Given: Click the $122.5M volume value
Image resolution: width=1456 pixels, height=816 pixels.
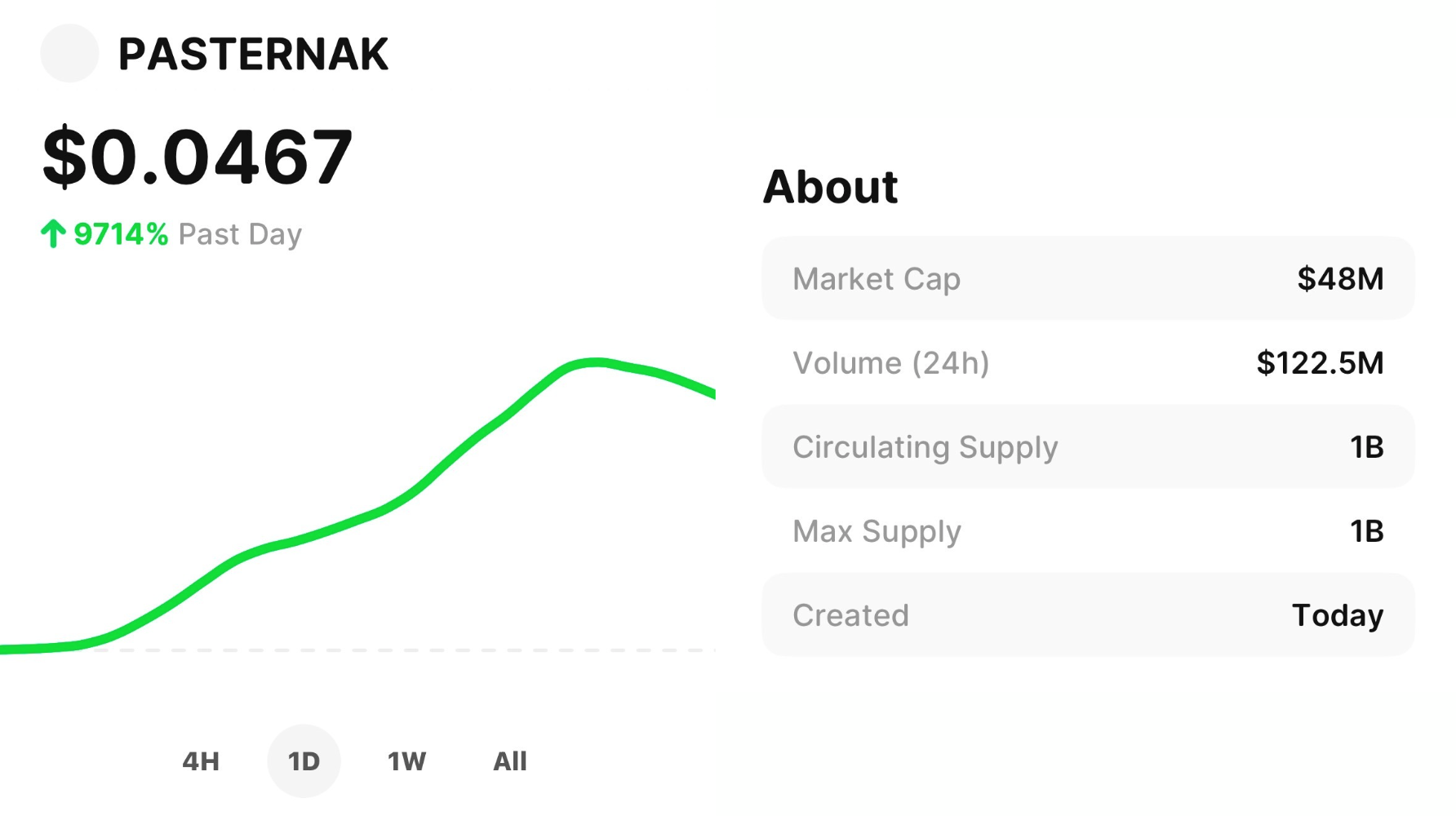Looking at the screenshot, I should point(1320,363).
